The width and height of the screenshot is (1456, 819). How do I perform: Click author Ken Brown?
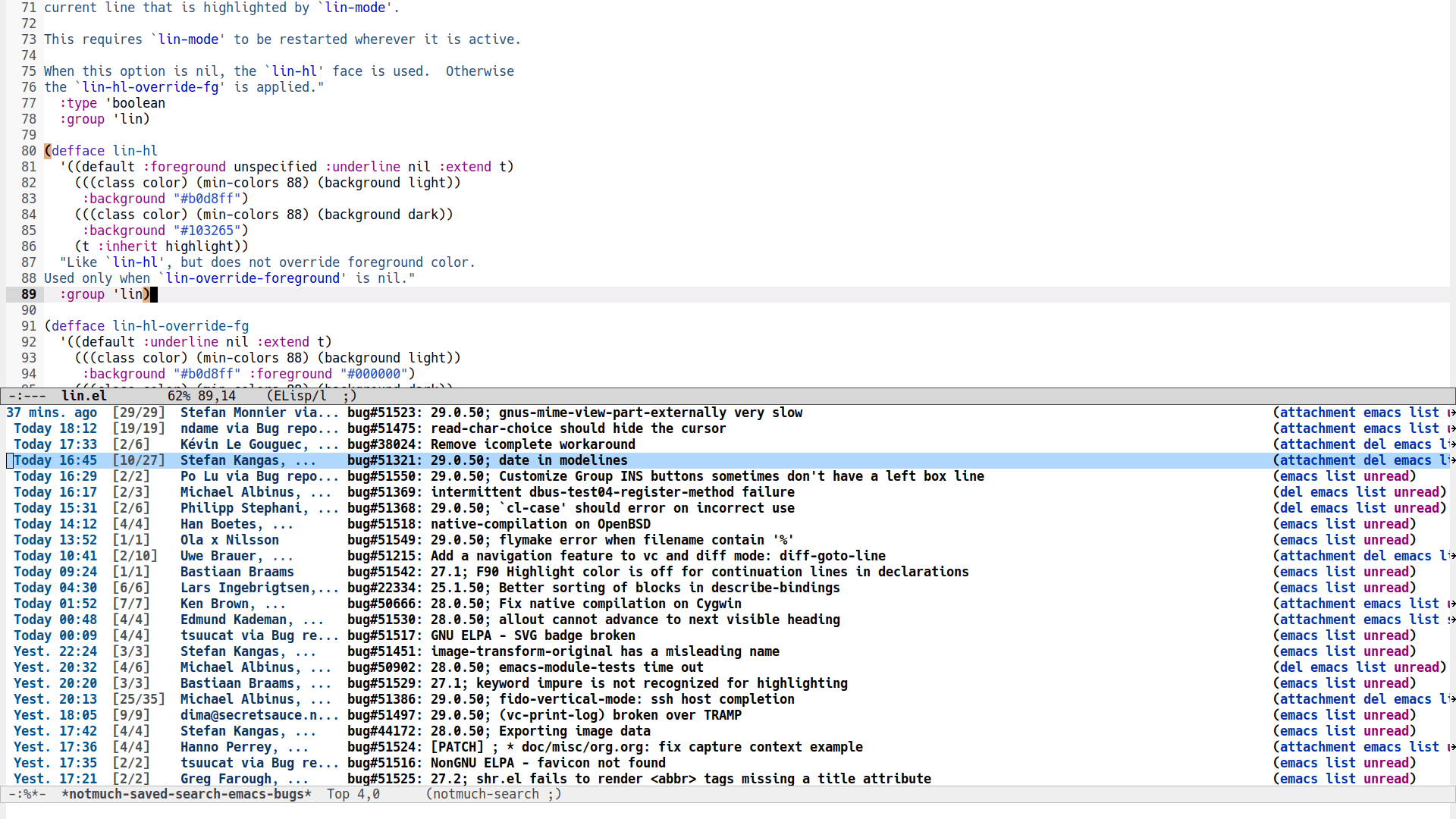(x=233, y=604)
